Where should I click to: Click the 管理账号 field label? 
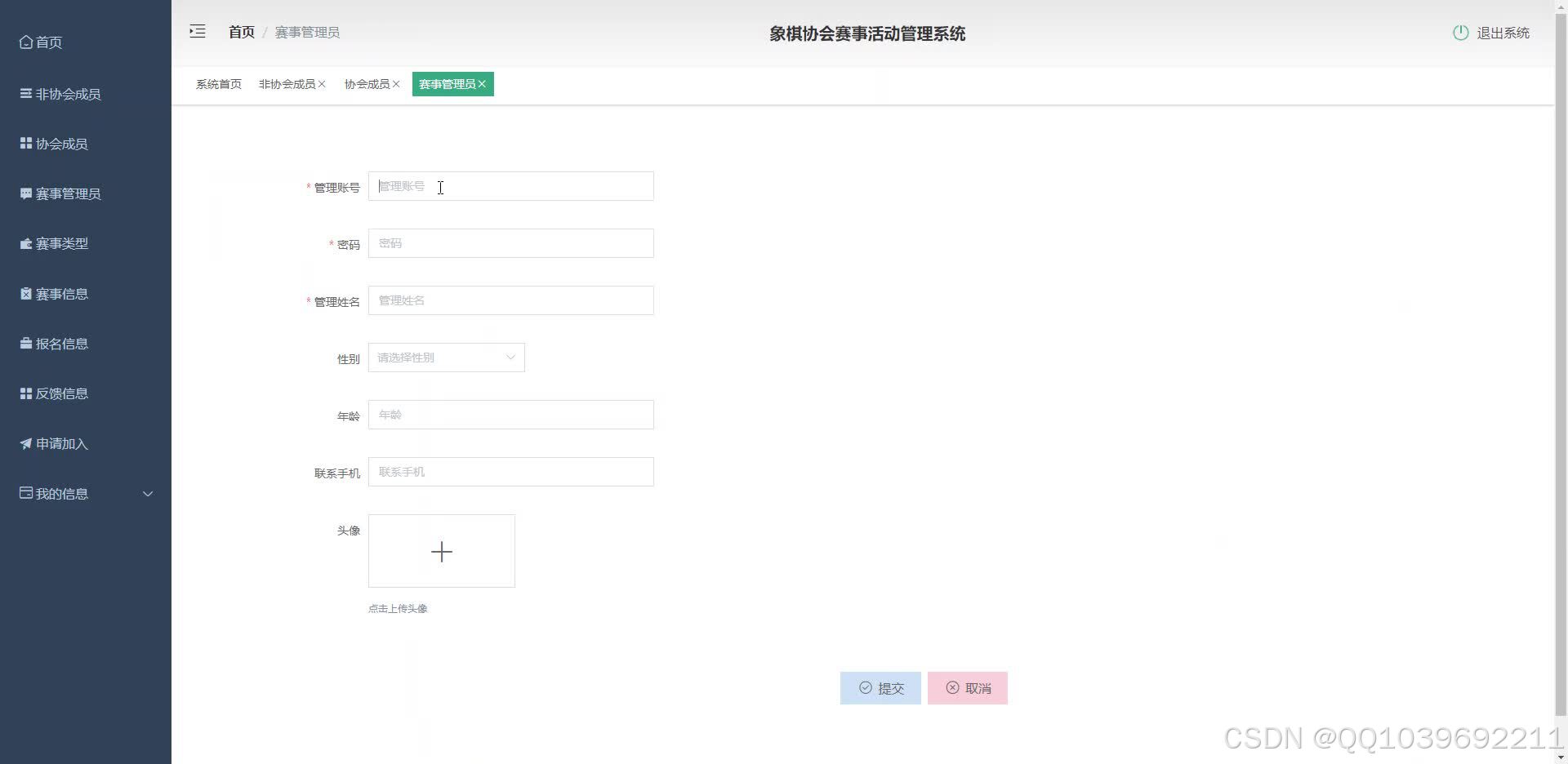(337, 188)
